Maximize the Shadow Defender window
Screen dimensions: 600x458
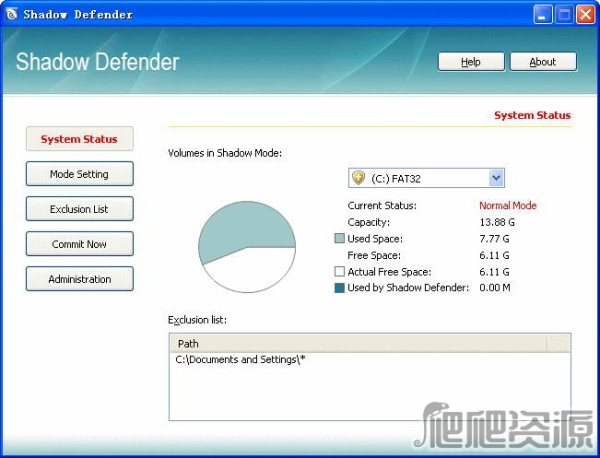[x=562, y=14]
